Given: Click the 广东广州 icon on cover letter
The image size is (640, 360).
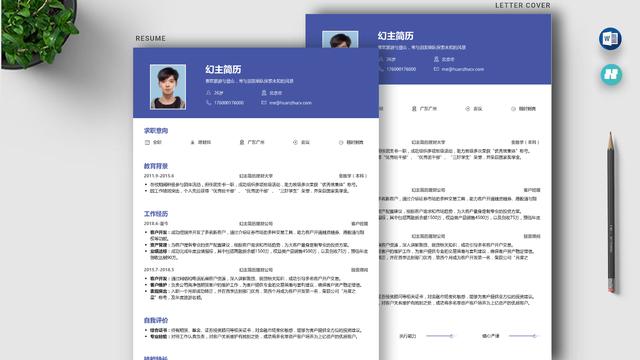Looking at the screenshot, I should coord(414,109).
